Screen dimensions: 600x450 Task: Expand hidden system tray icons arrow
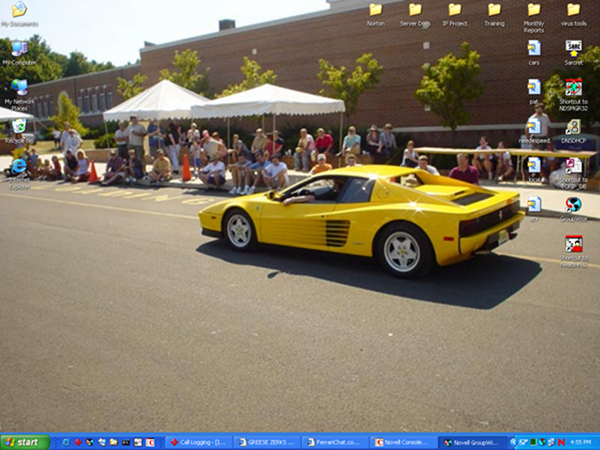click(x=513, y=442)
